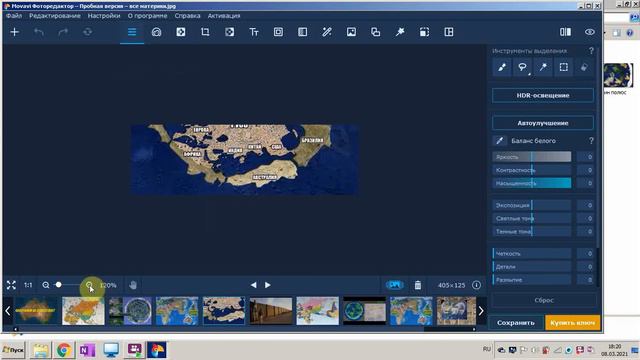This screenshot has height=360, width=640.
Task: Open help for Баланс белого
Action: 591,141
